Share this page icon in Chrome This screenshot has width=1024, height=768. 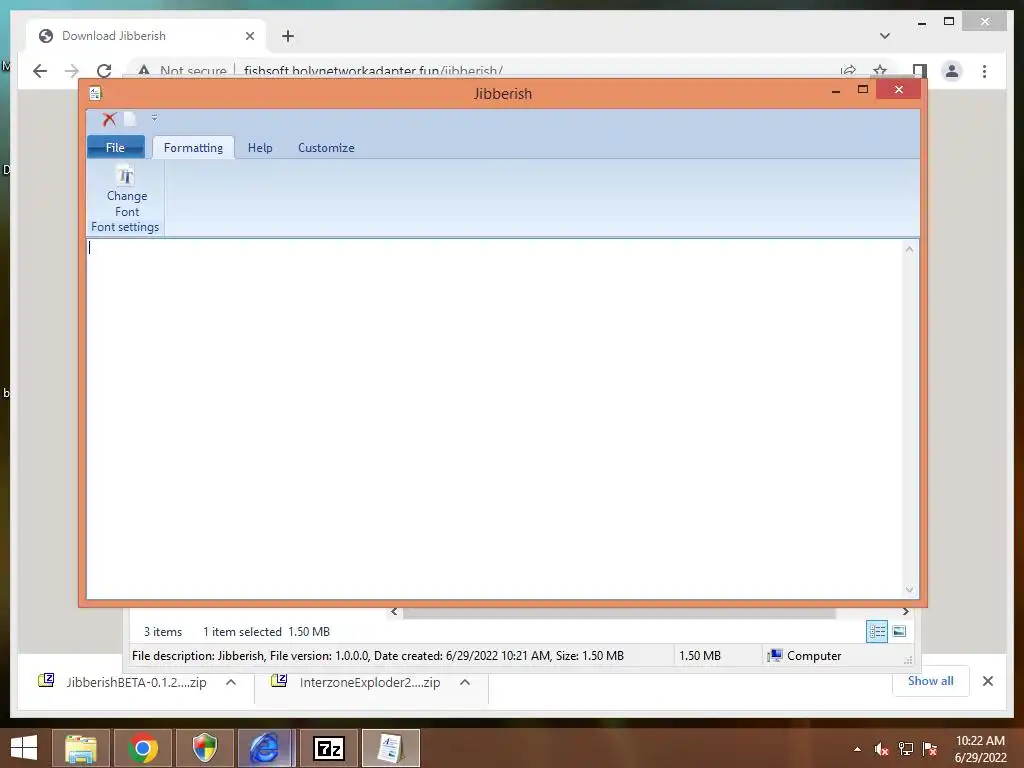click(x=848, y=71)
